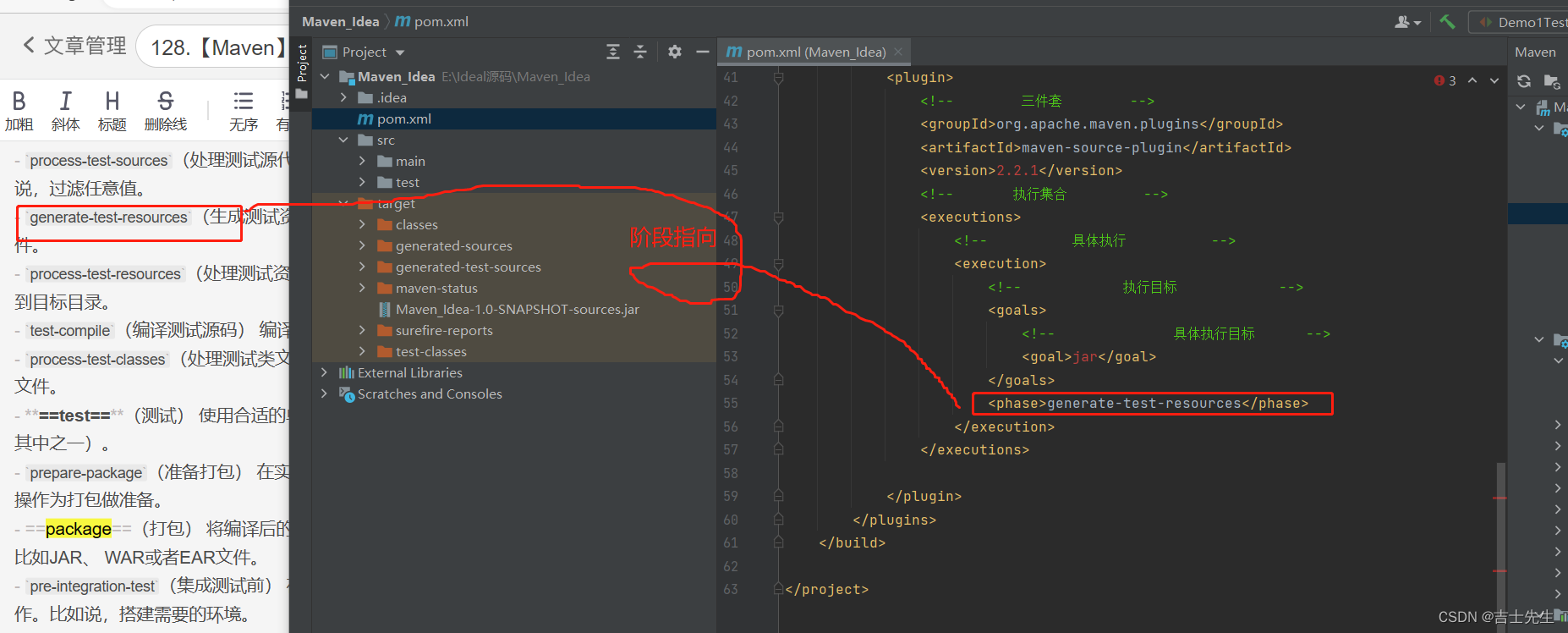
Task: Build project with the green hammer icon
Action: (x=1447, y=22)
